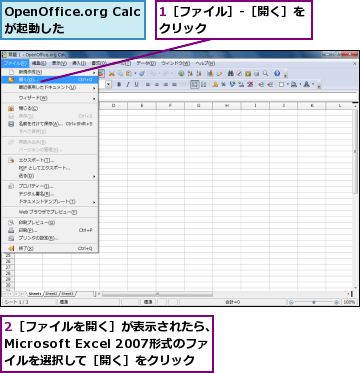Open the ヘルプ(H) menu in menu bar
360x373 pixels.
tap(205, 63)
